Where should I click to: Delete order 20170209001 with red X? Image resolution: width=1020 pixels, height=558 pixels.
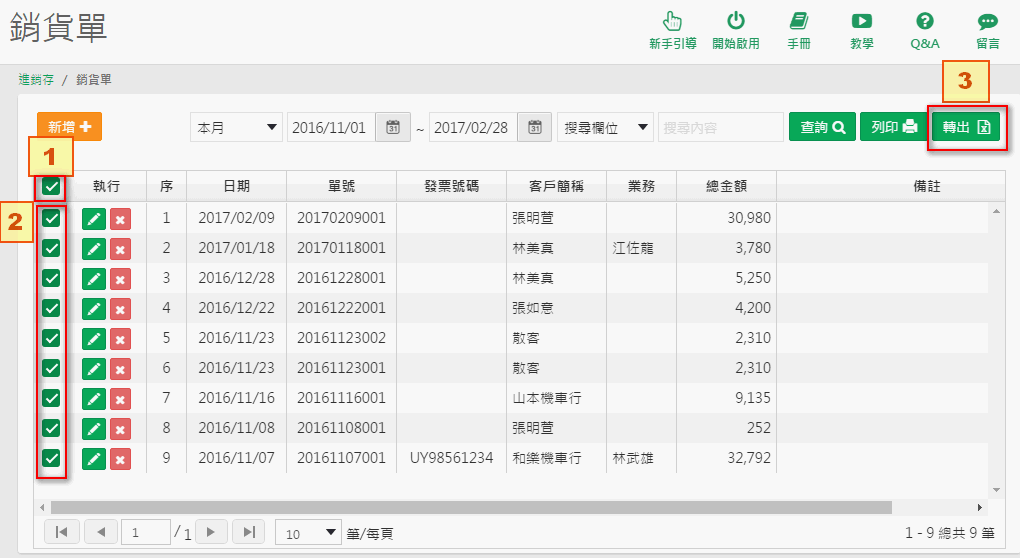[x=120, y=219]
